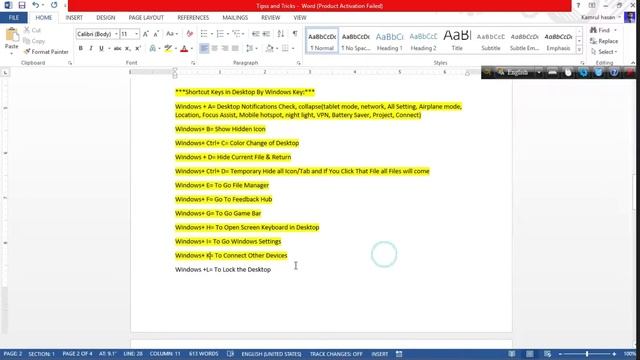
Task: Open font size dropdown showing 11
Action: click(136, 34)
